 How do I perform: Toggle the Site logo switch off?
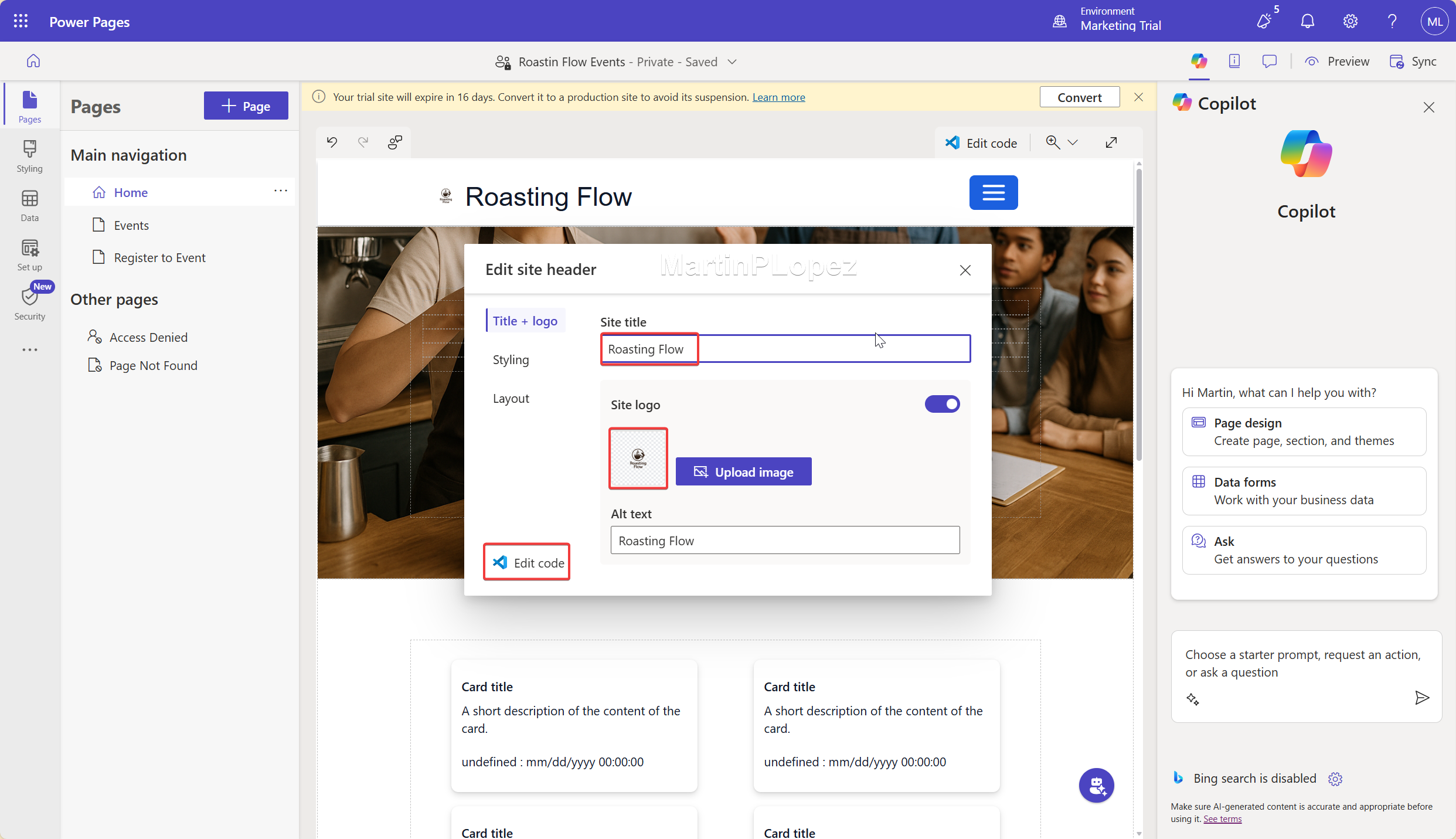click(x=942, y=404)
